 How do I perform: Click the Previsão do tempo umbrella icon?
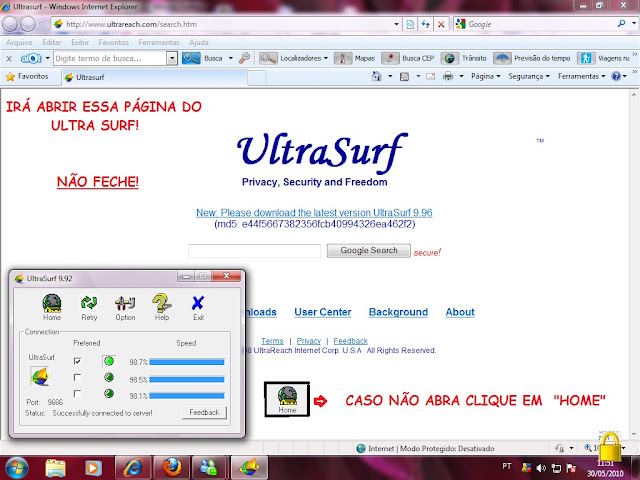[x=502, y=58]
